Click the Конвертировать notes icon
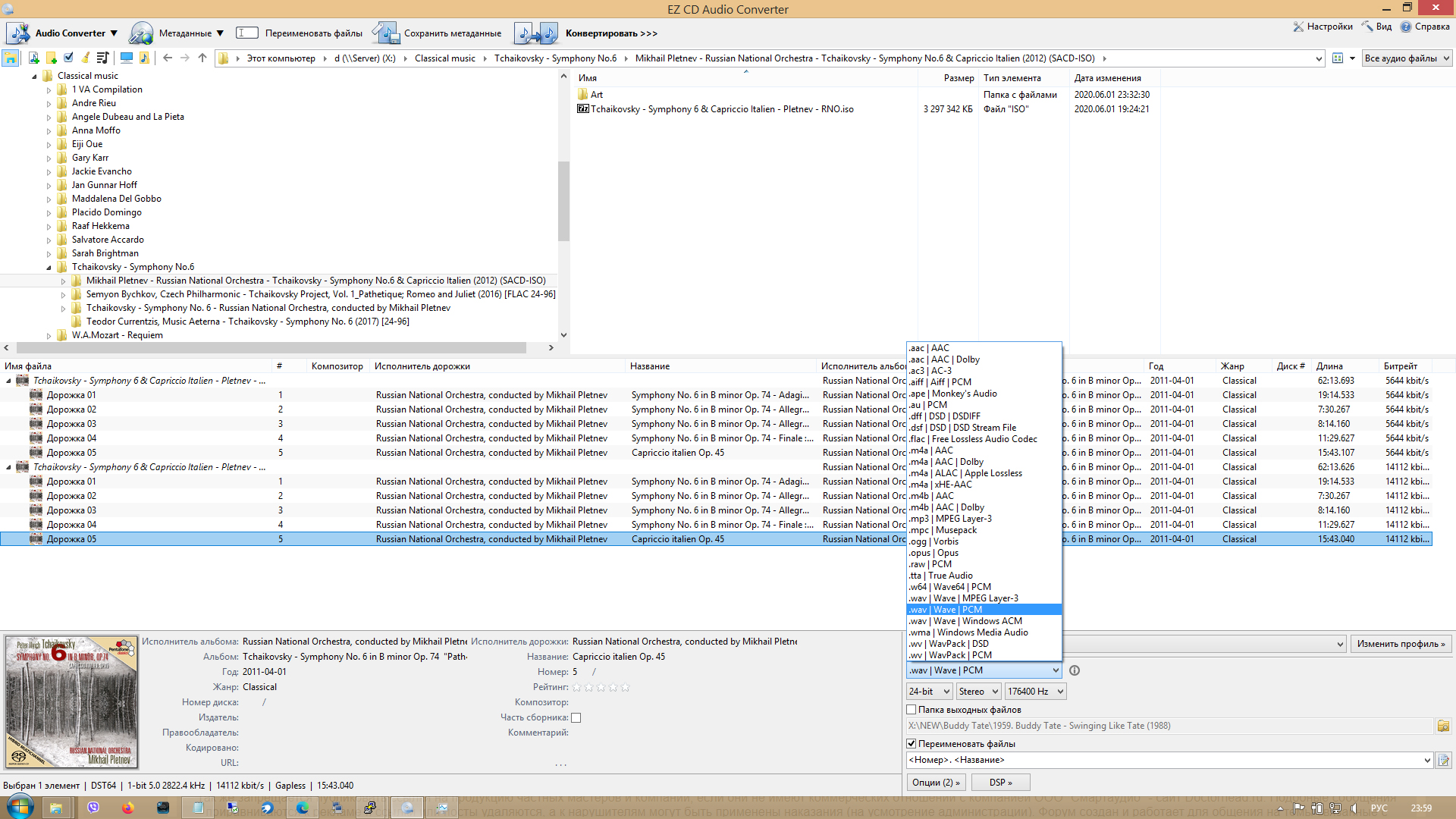Viewport: 1456px width, 819px height. [x=536, y=33]
